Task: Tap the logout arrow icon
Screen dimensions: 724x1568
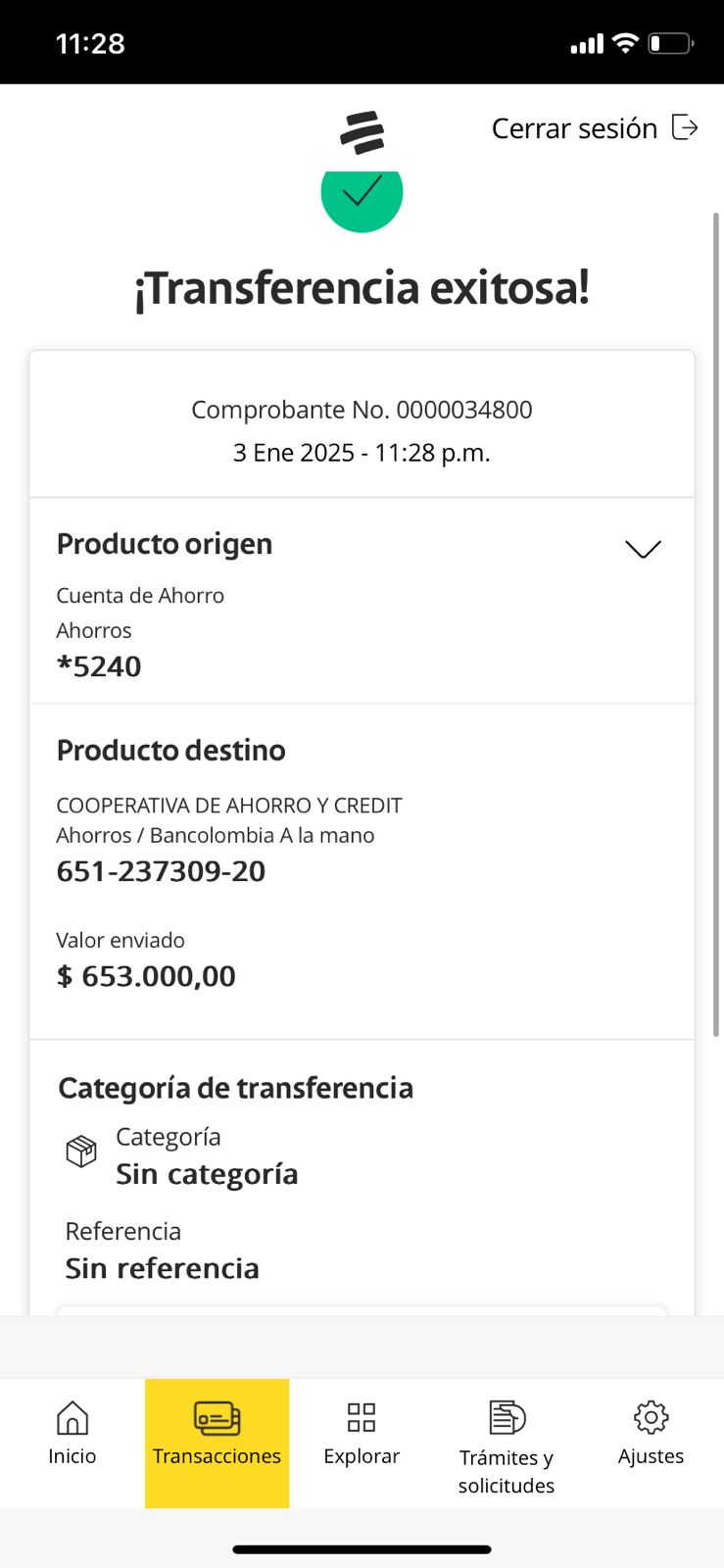Action: pos(685,127)
